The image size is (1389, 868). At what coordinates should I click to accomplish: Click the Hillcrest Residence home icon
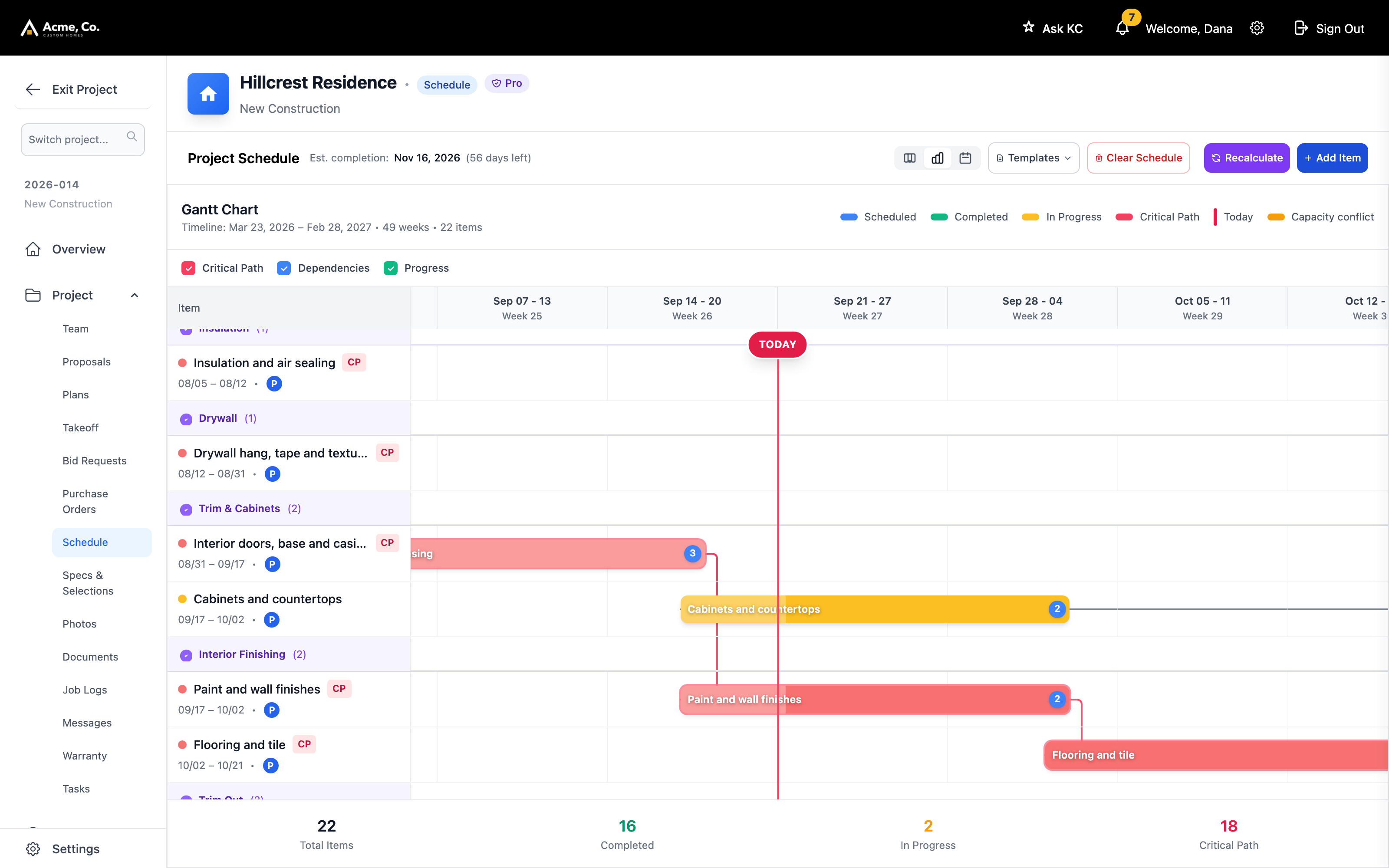[x=208, y=94]
